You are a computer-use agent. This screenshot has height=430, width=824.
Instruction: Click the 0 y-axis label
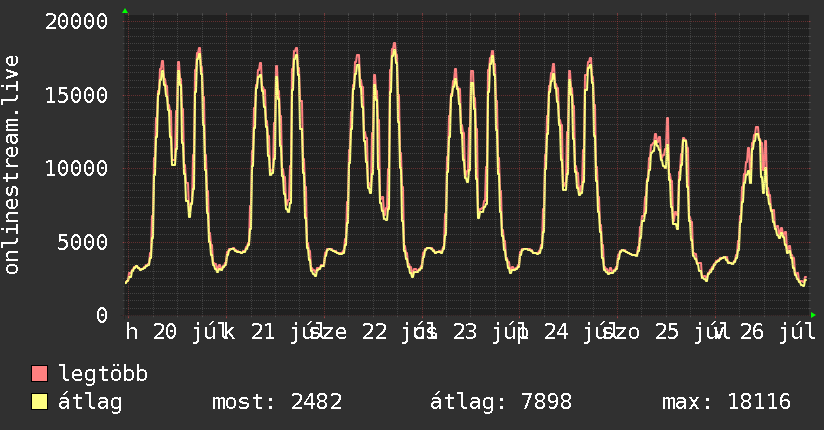102,315
